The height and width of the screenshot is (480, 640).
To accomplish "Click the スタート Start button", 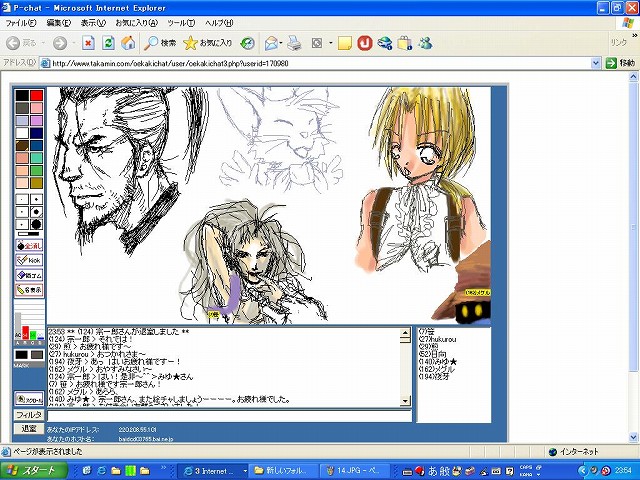I will pyautogui.click(x=33, y=471).
